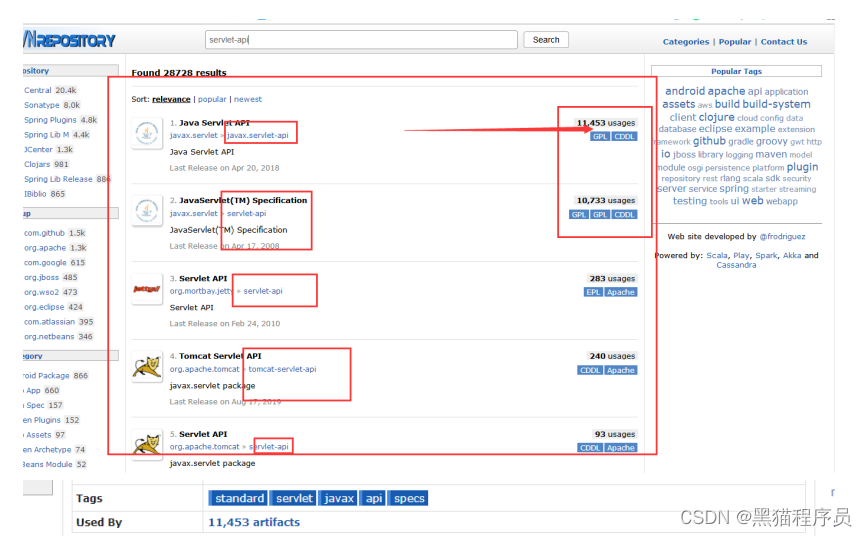Sort results by relevance

point(171,99)
